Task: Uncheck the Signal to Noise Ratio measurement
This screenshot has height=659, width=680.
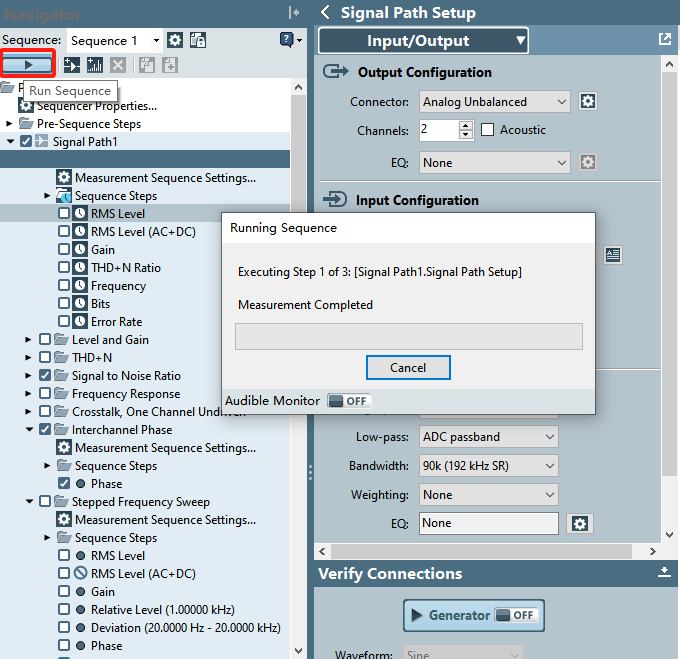Action: (x=45, y=376)
